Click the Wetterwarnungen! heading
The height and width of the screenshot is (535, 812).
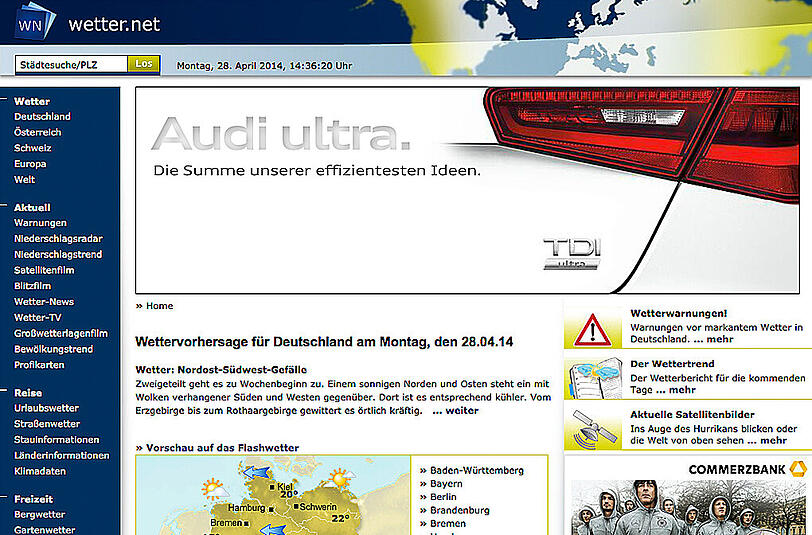679,313
